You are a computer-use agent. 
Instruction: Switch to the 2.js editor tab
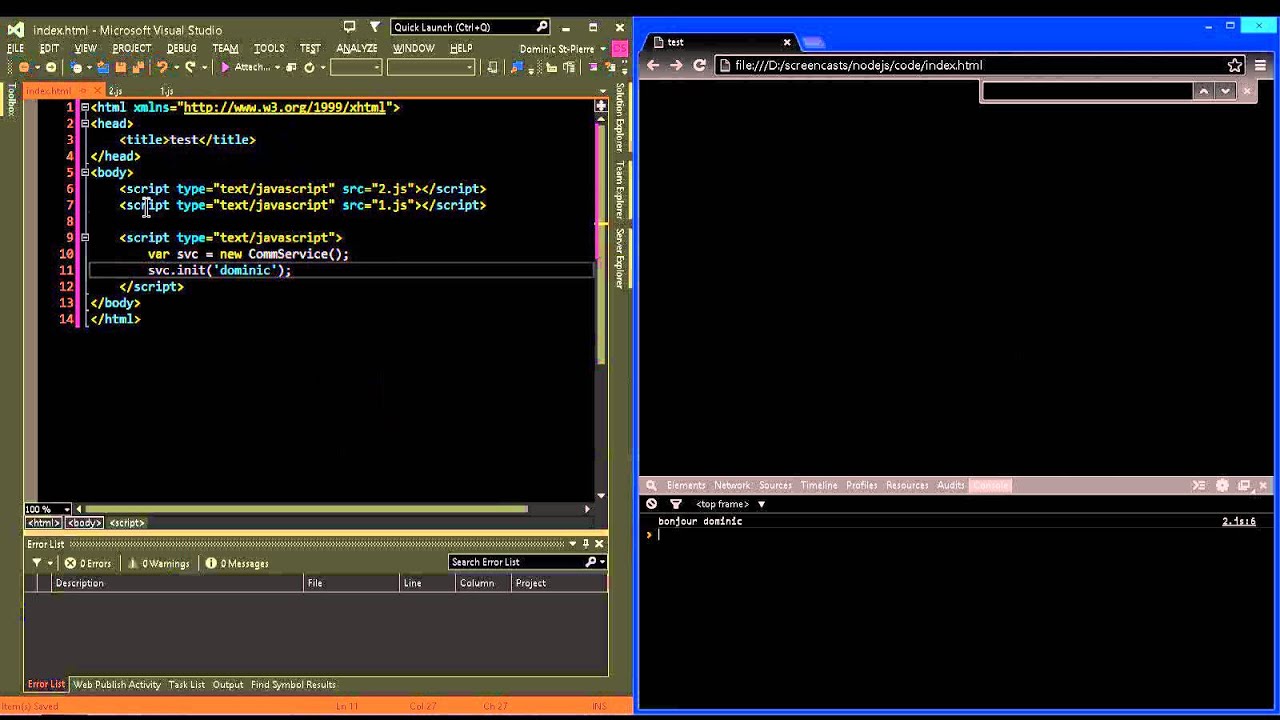[x=116, y=91]
